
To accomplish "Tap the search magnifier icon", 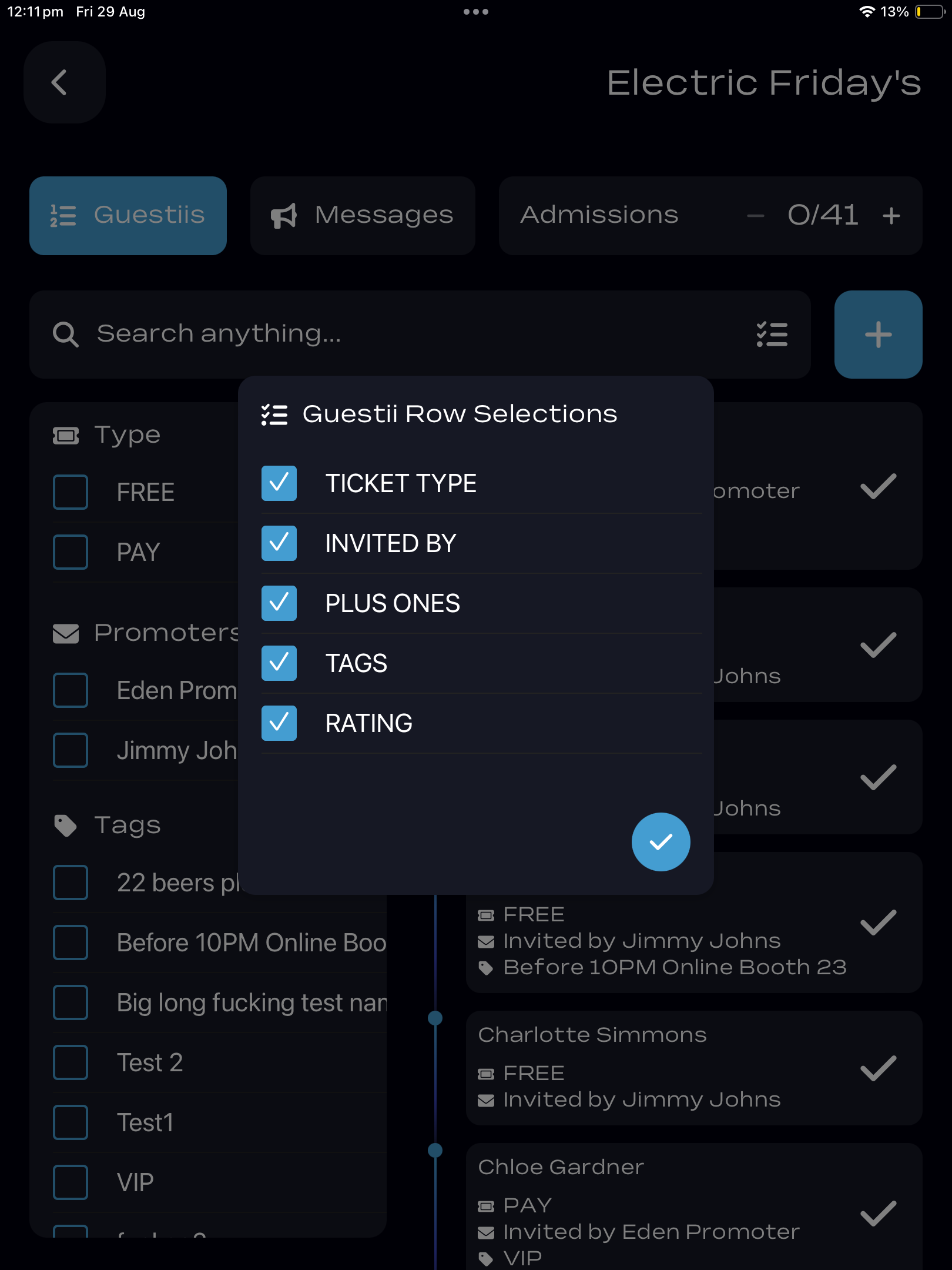I will point(65,335).
